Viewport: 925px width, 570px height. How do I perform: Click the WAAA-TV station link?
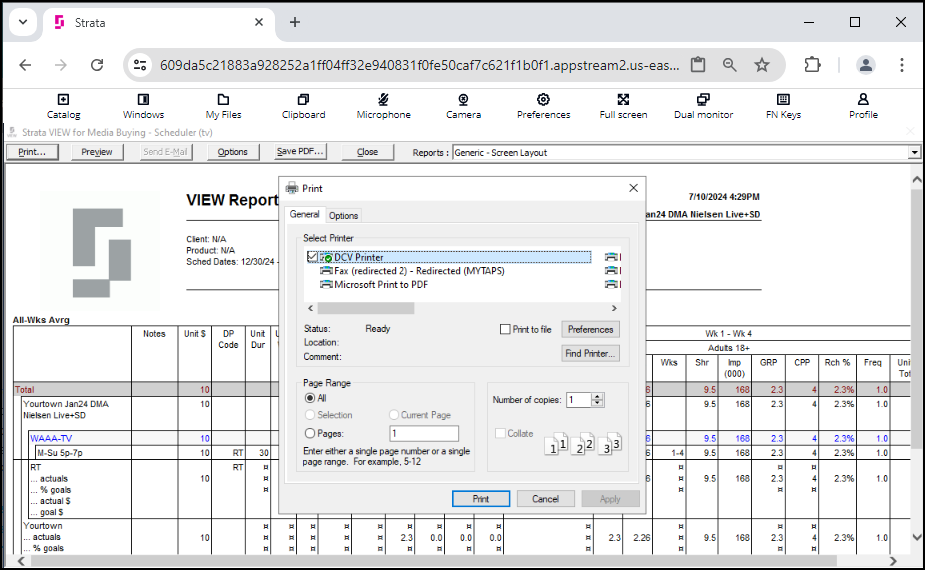(x=51, y=438)
